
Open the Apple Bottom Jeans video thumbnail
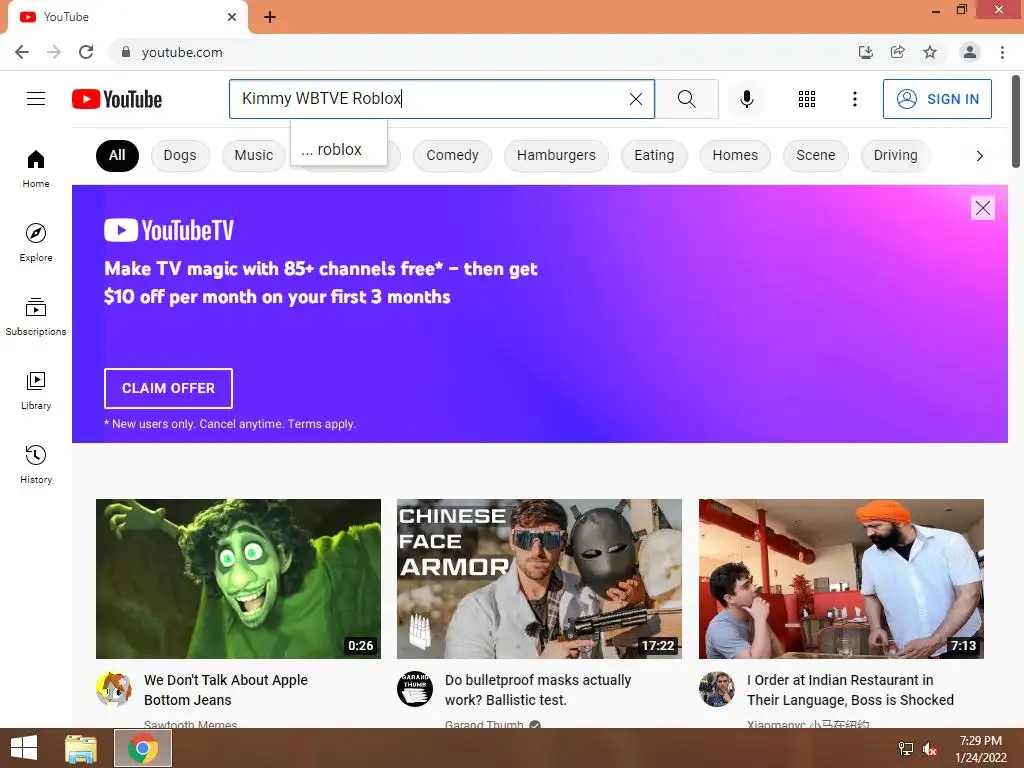(238, 579)
